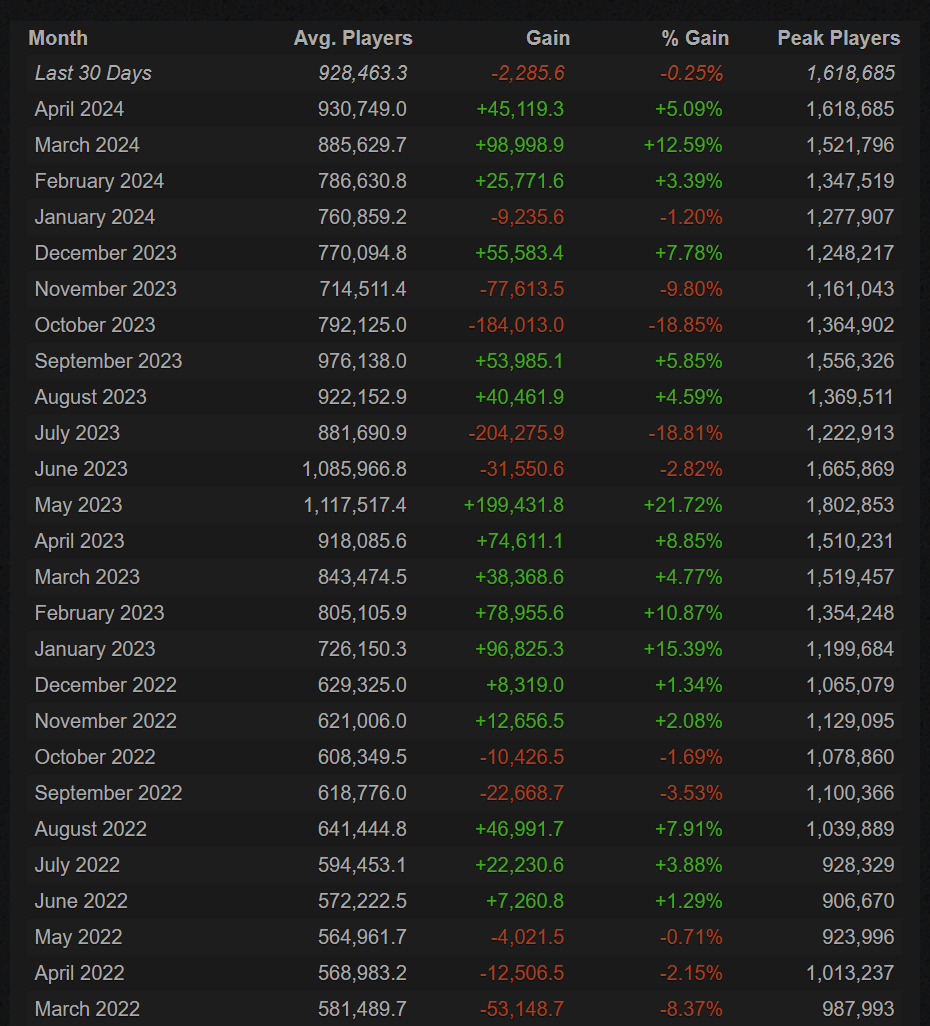The height and width of the screenshot is (1026, 930).
Task: Select the February 2023 month cell
Action: [99, 613]
